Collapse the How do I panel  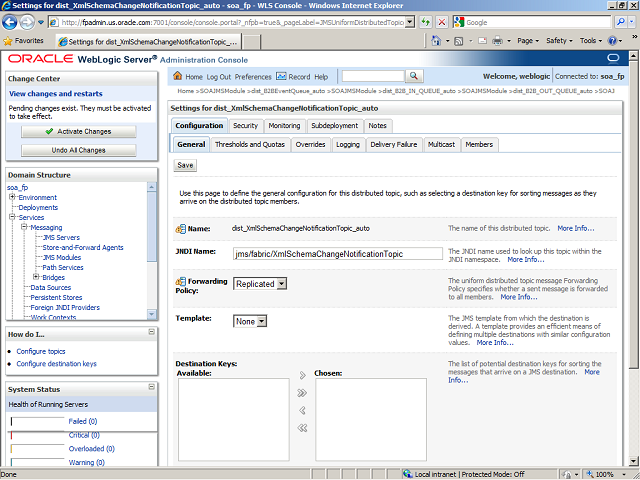point(151,334)
